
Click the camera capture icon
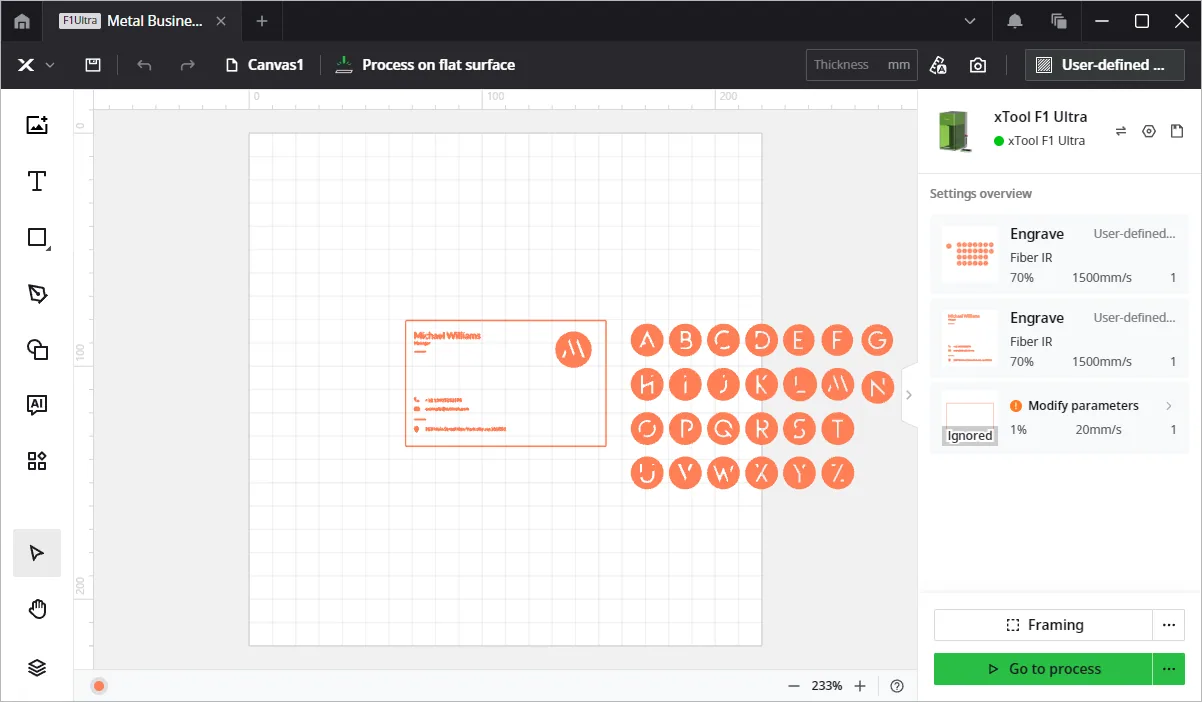pos(978,65)
